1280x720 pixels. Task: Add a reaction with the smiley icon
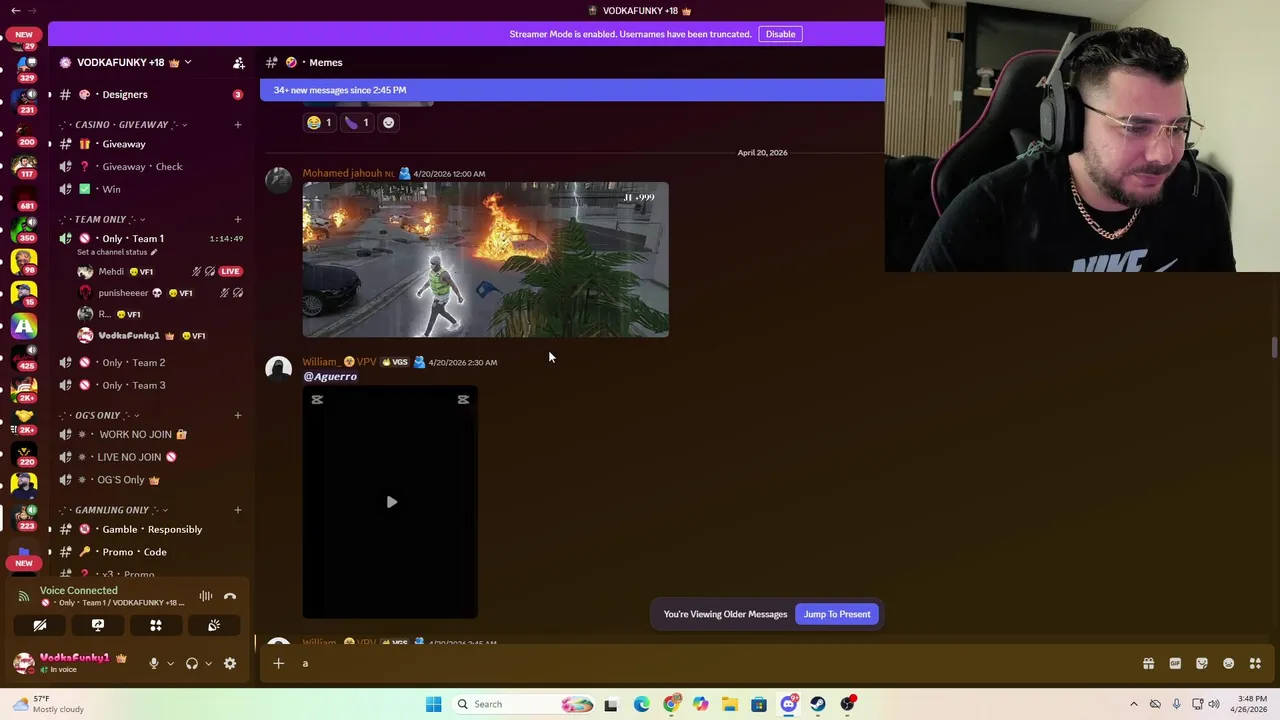[x=388, y=122]
